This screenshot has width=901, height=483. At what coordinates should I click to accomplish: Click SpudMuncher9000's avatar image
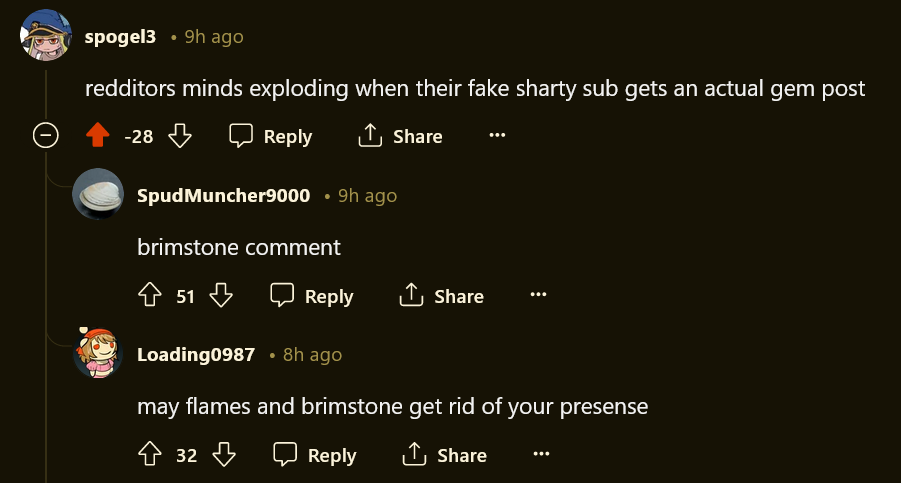[98, 194]
